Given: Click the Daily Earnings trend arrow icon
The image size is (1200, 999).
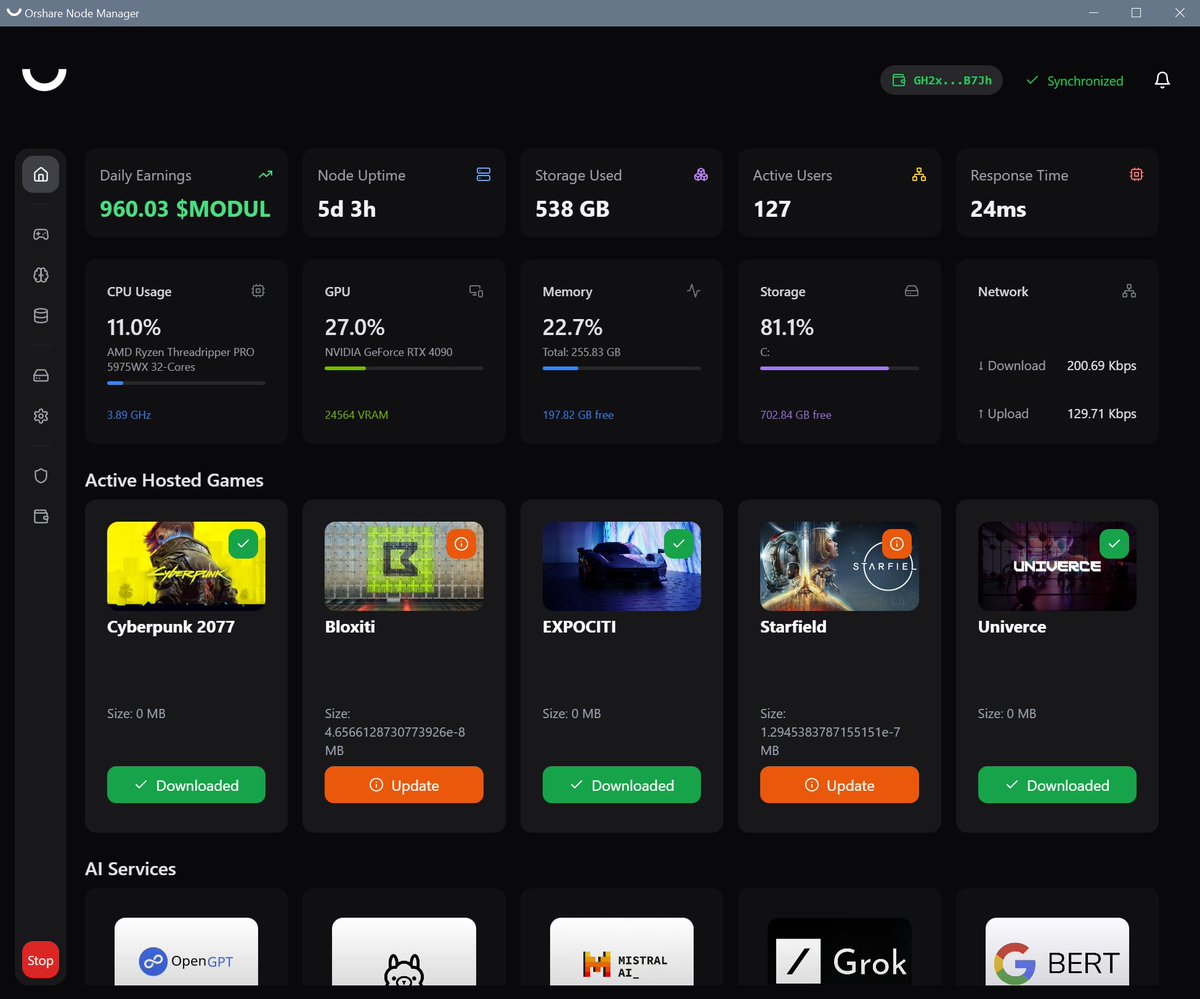Looking at the screenshot, I should pos(265,174).
